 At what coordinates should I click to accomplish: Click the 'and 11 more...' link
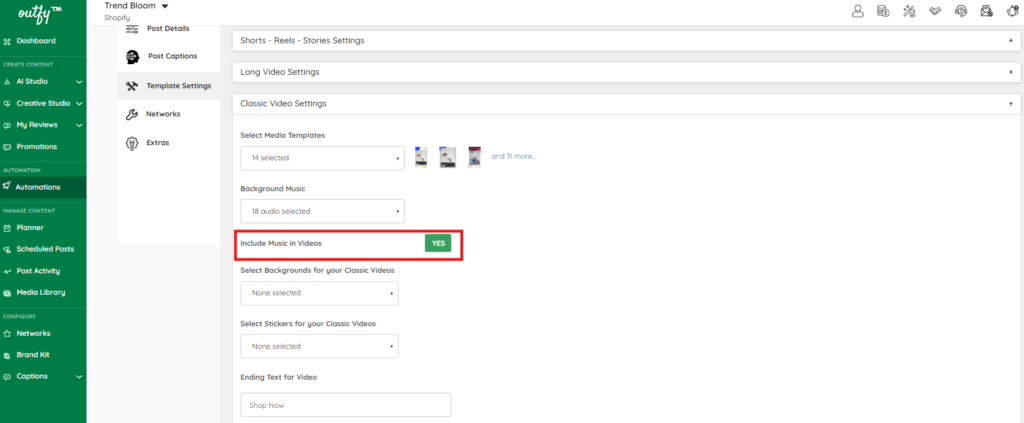pos(513,157)
